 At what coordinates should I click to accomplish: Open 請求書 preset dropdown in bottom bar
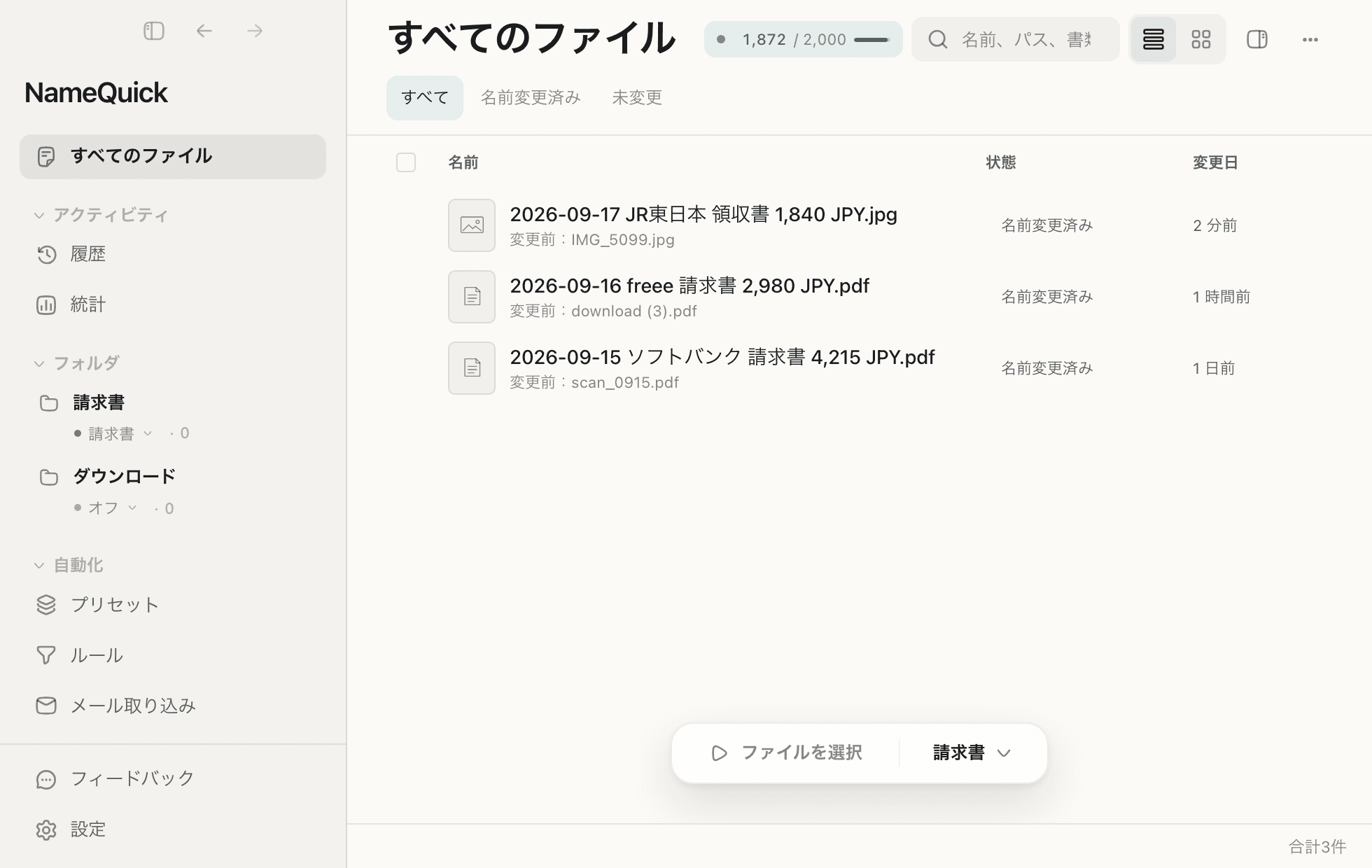tap(972, 752)
